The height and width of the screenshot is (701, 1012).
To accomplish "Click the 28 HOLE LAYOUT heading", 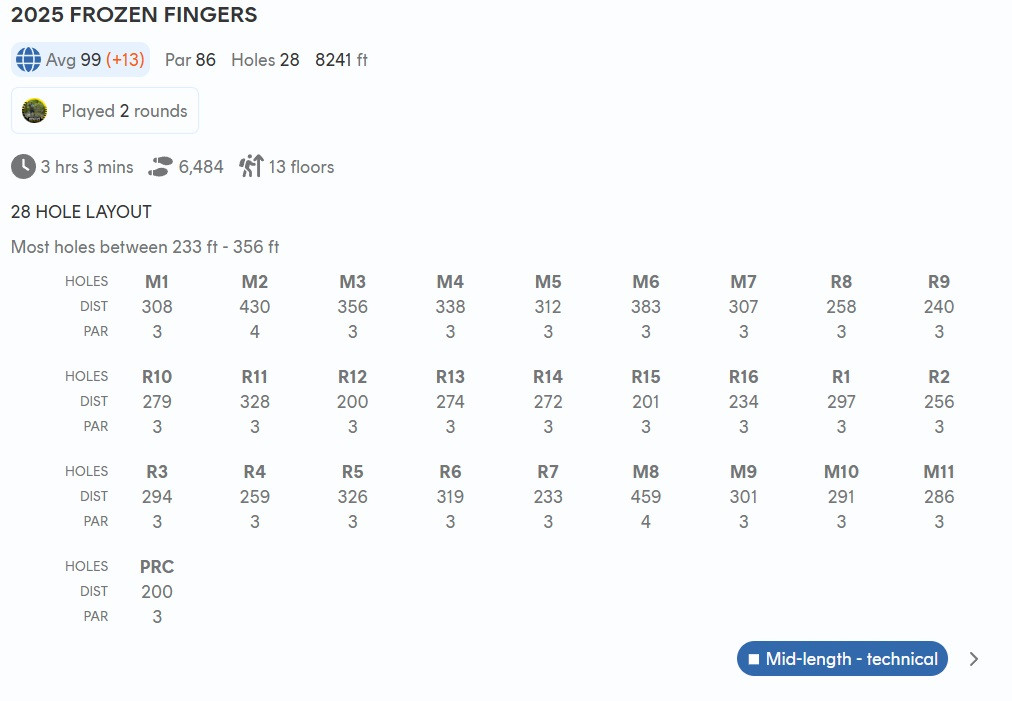I will [81, 212].
